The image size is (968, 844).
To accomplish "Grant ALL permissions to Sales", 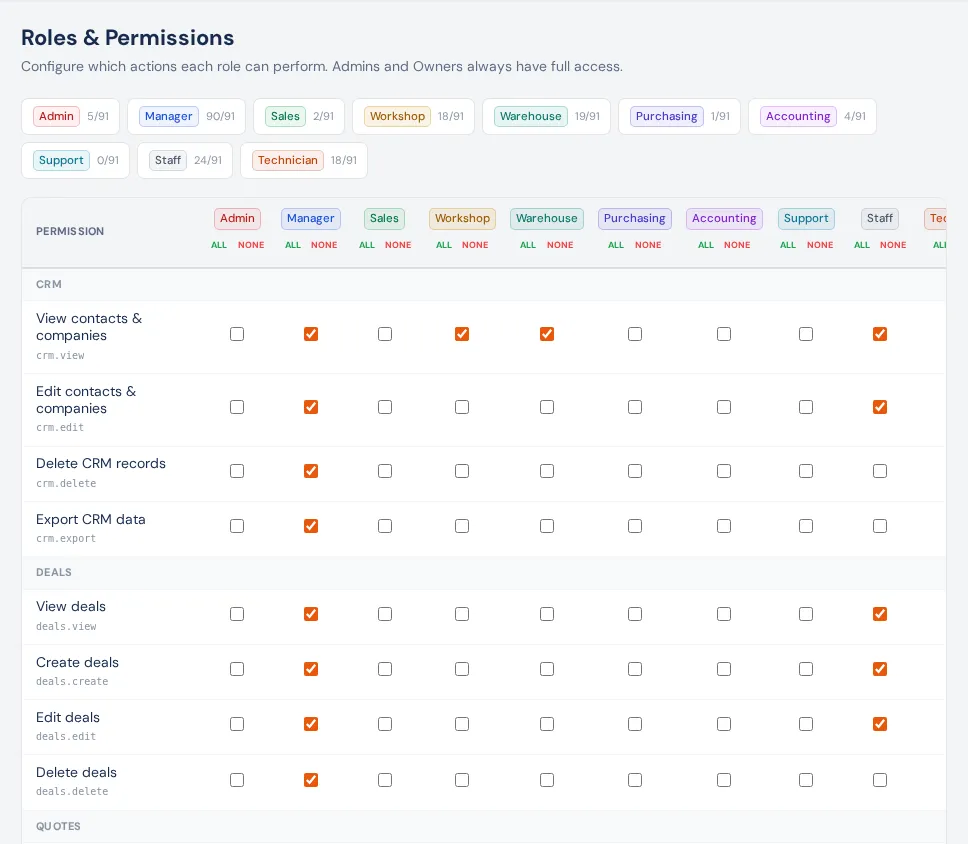I will click(x=367, y=245).
